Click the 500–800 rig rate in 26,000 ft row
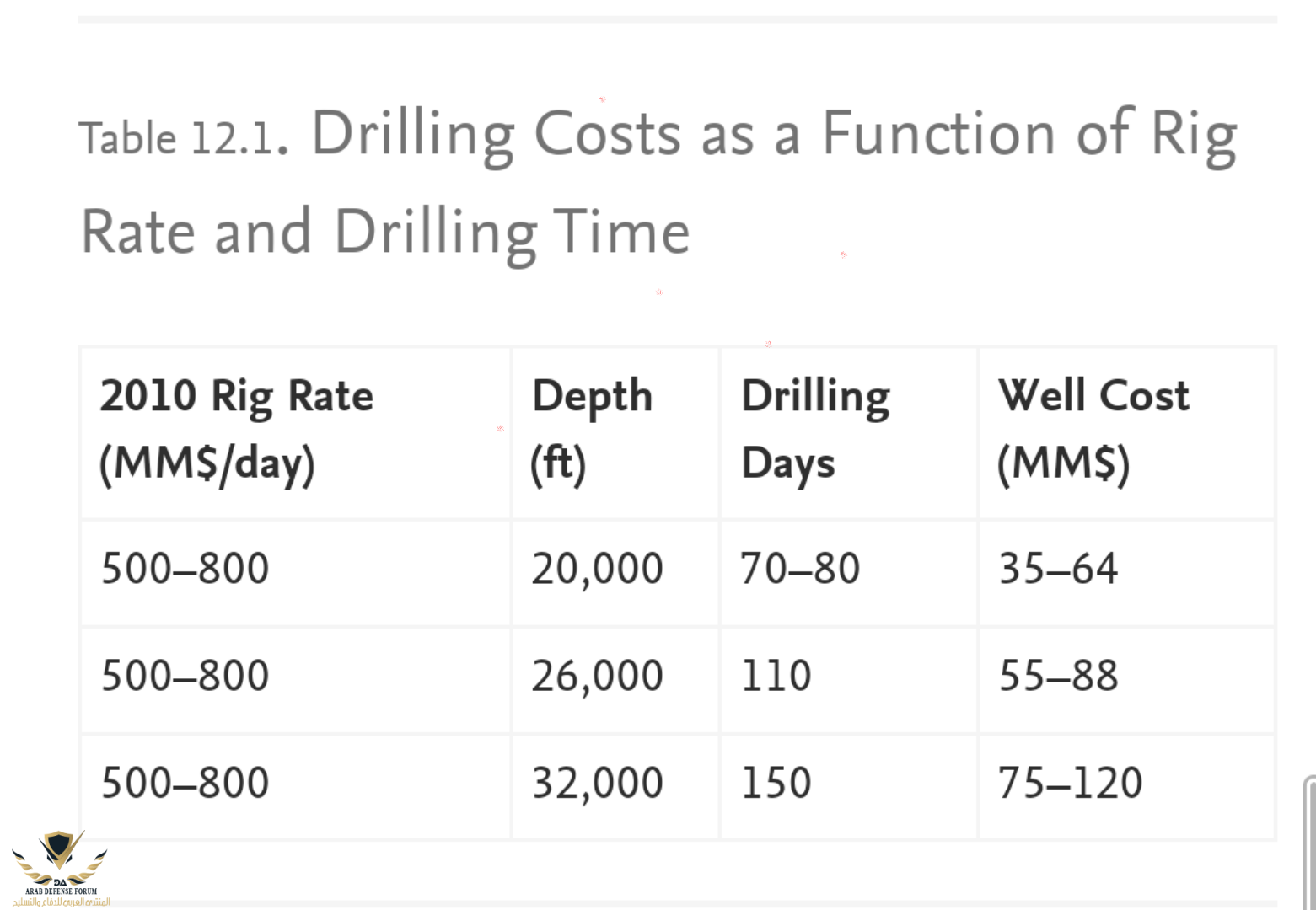Image resolution: width=1316 pixels, height=910 pixels. click(x=185, y=676)
